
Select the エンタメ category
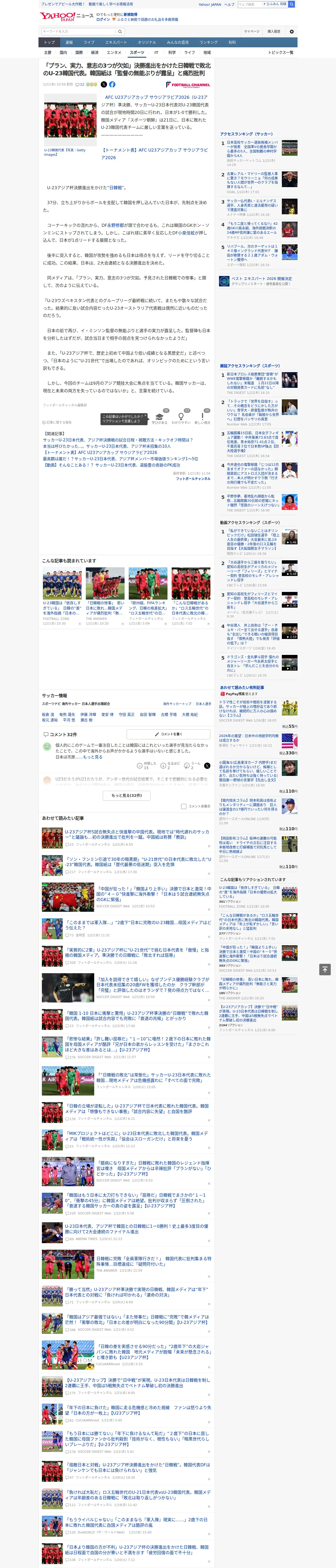point(114,52)
